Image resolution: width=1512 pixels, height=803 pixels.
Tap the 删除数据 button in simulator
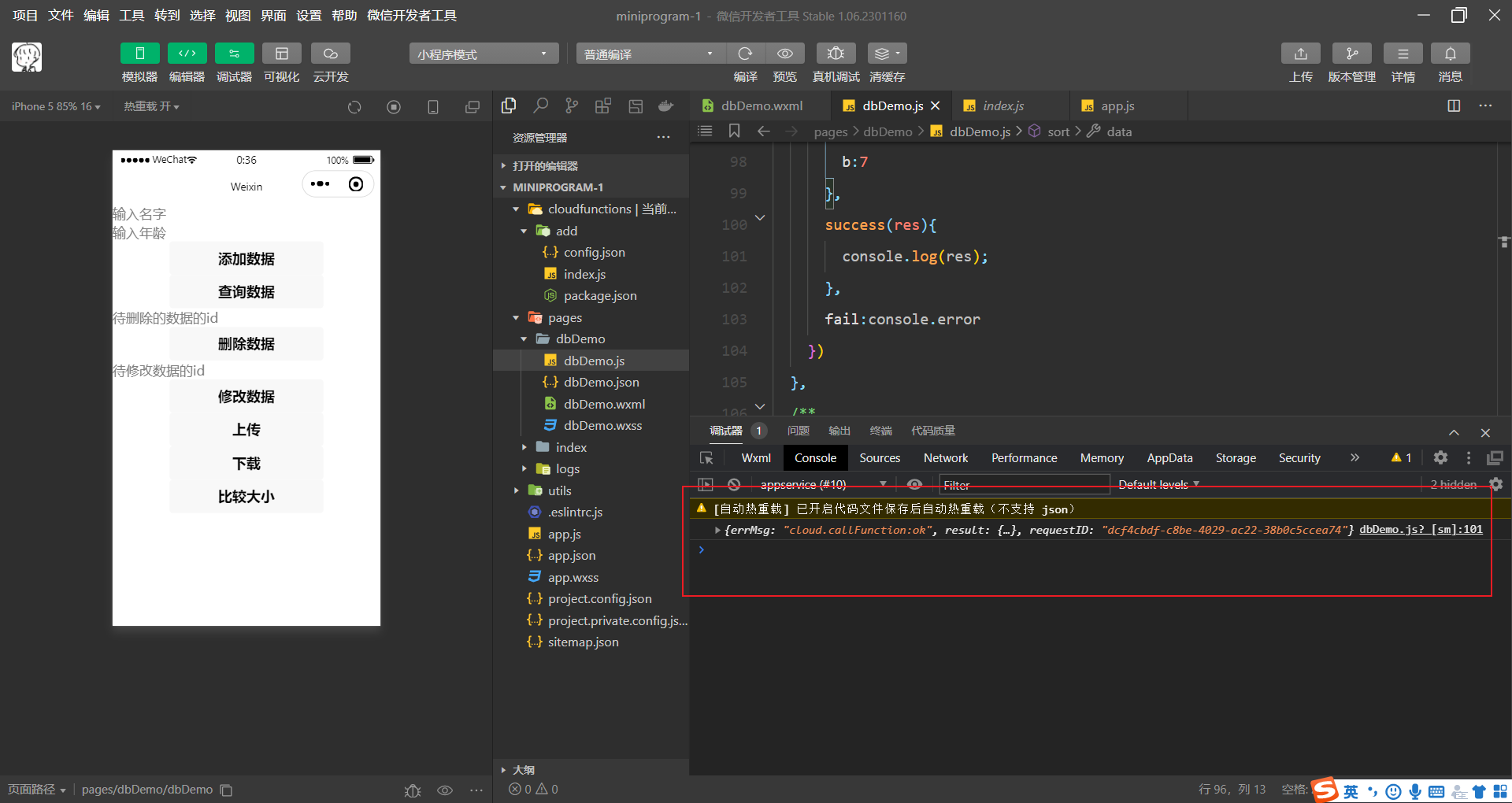[x=246, y=344]
